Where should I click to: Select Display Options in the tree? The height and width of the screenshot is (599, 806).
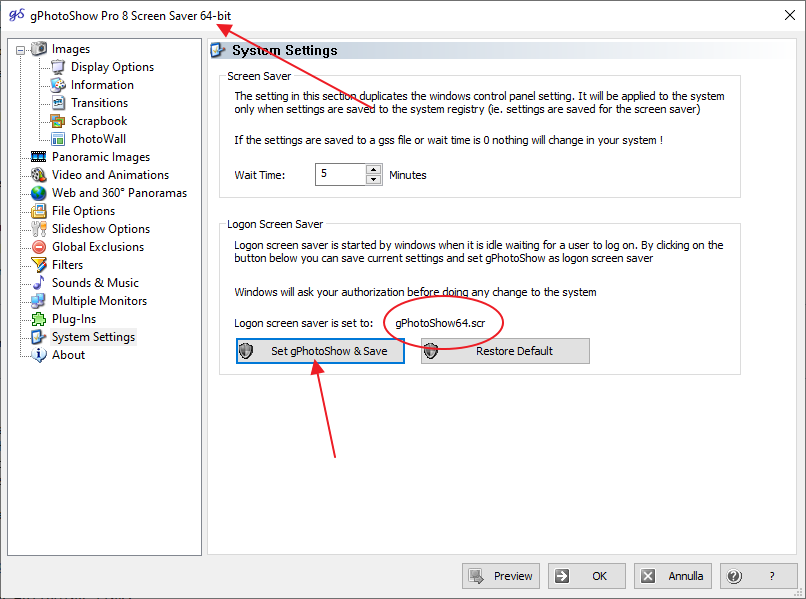(x=112, y=67)
